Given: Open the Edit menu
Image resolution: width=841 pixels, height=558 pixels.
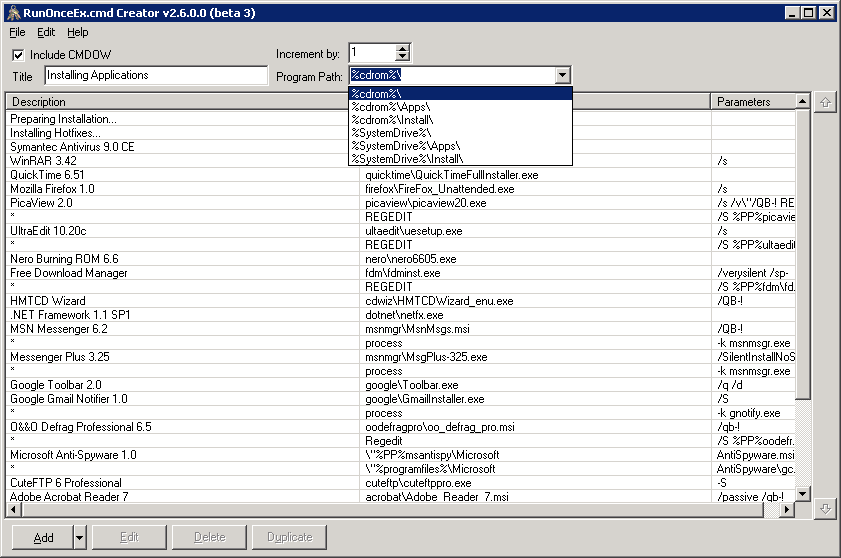Looking at the screenshot, I should [x=46, y=32].
